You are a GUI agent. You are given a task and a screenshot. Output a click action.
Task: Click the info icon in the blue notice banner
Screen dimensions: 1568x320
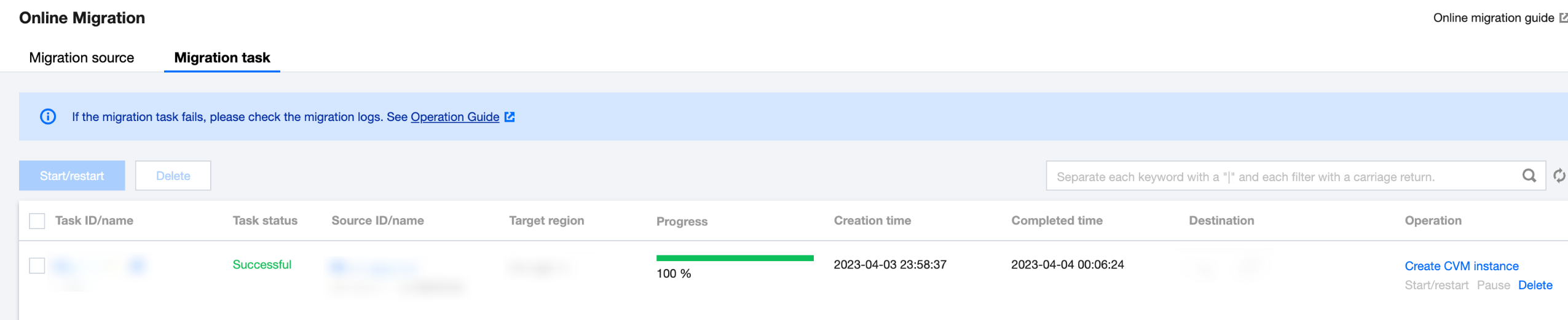(48, 117)
